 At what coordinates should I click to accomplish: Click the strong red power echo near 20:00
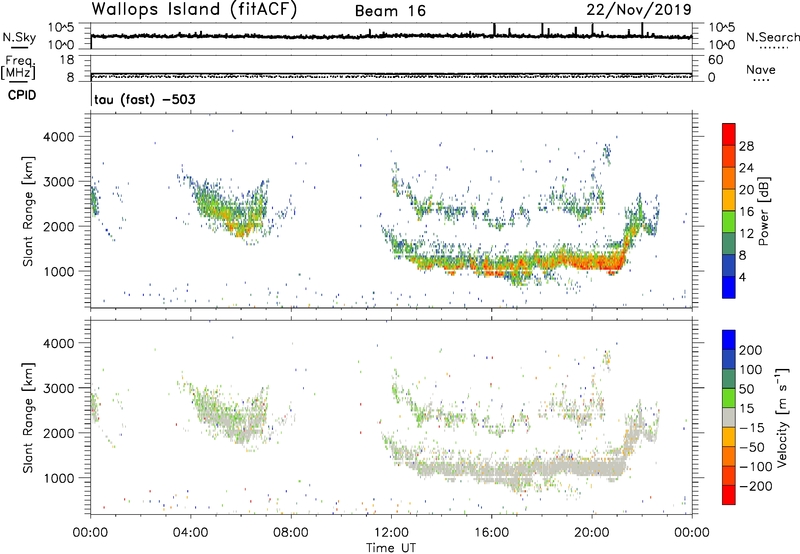point(592,262)
